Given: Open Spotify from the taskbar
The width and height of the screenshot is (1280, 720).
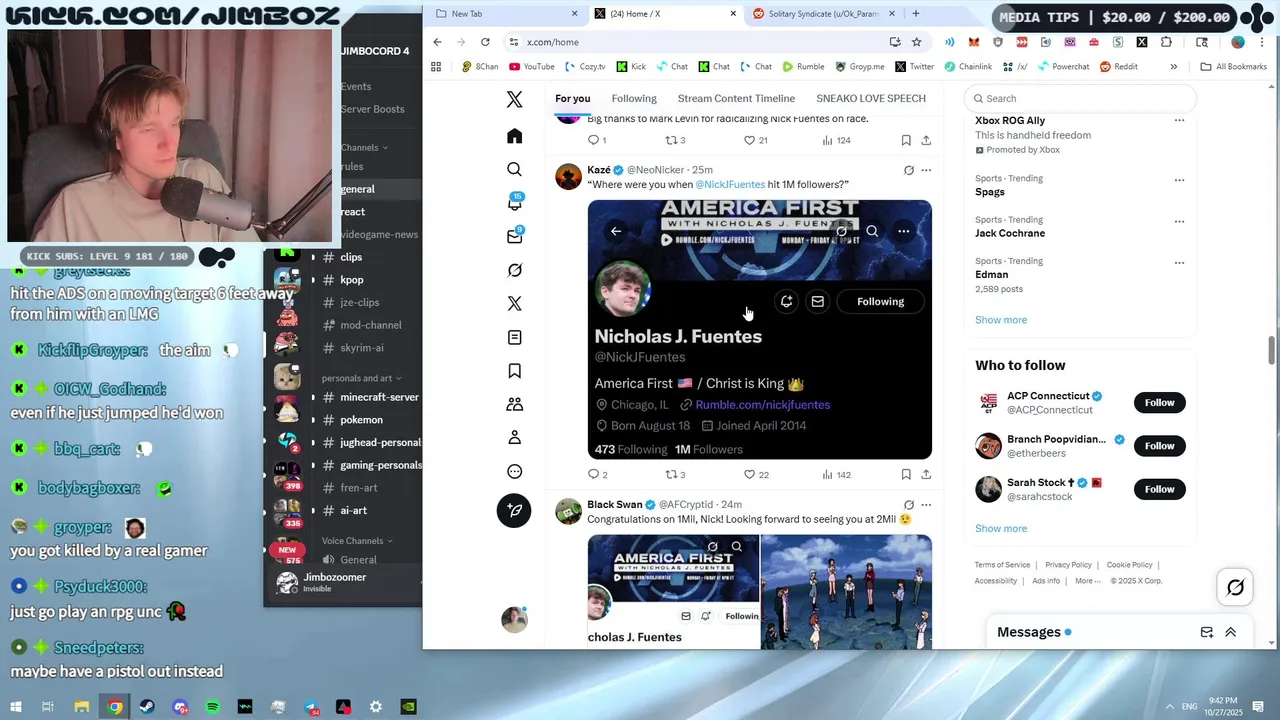Looking at the screenshot, I should (212, 707).
